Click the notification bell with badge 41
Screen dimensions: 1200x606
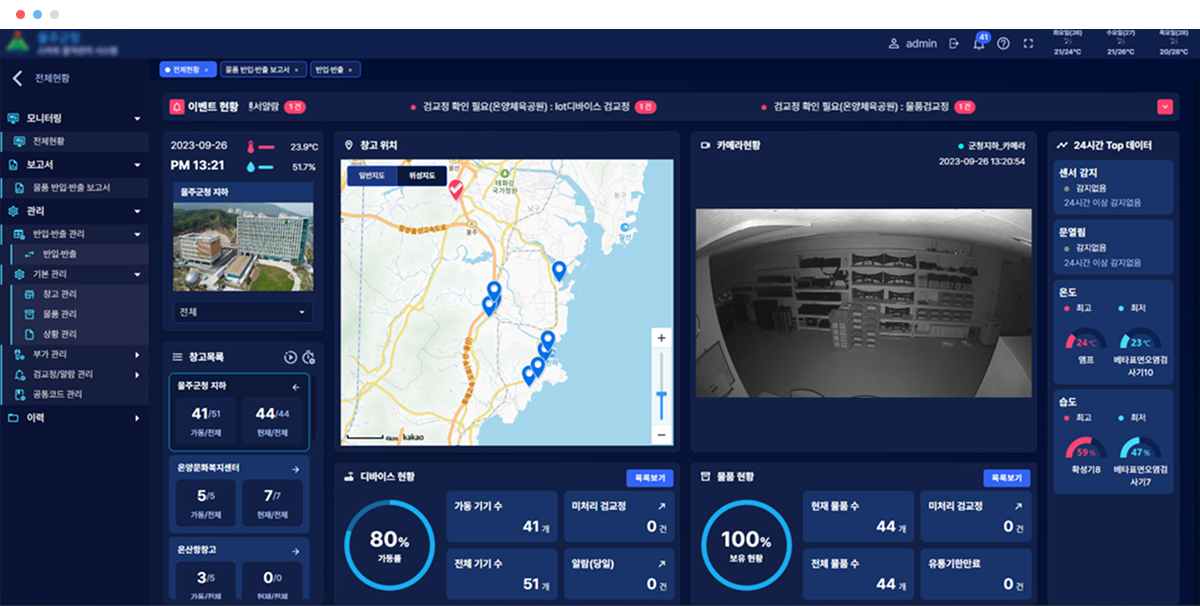pyautogui.click(x=979, y=44)
